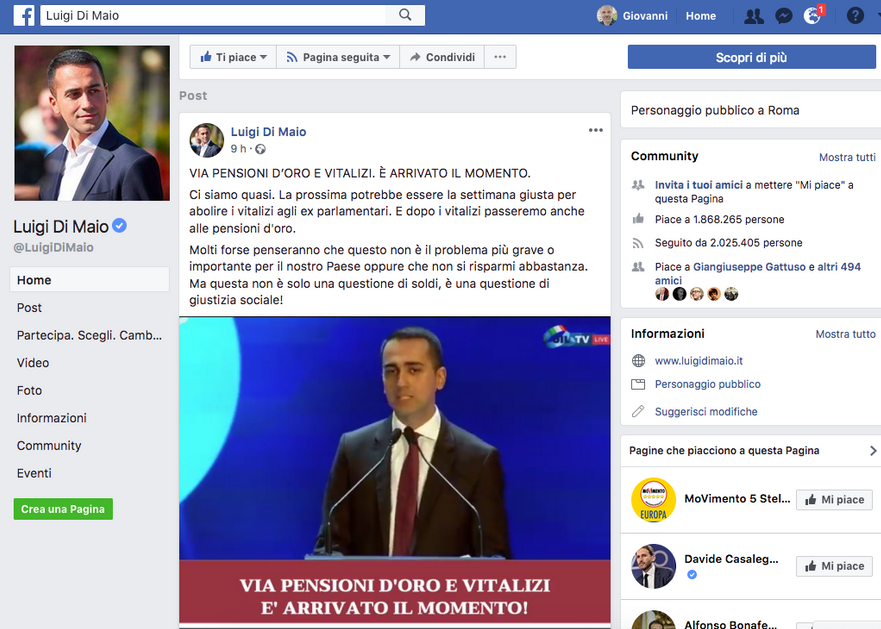Click the Personaggio pubblico link in Informazioni
Viewport: 881px width, 629px height.
tap(707, 384)
